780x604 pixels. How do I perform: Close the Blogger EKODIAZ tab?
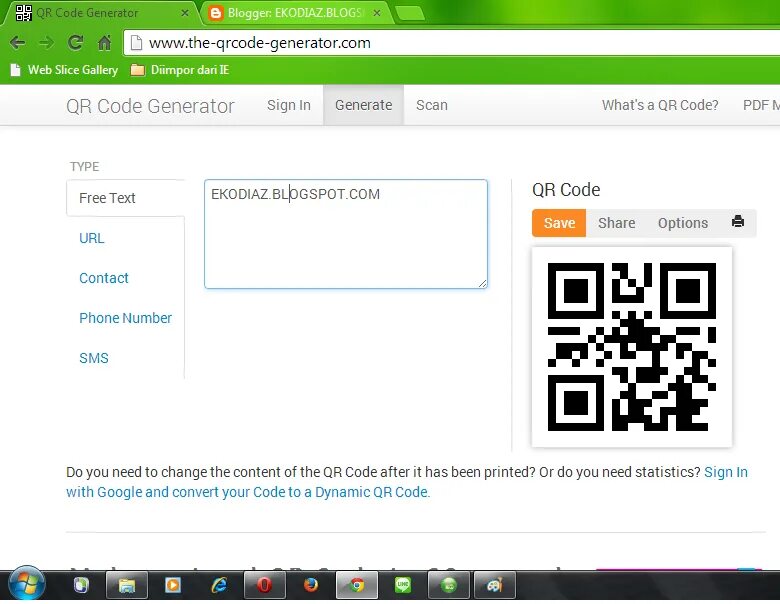pos(377,13)
